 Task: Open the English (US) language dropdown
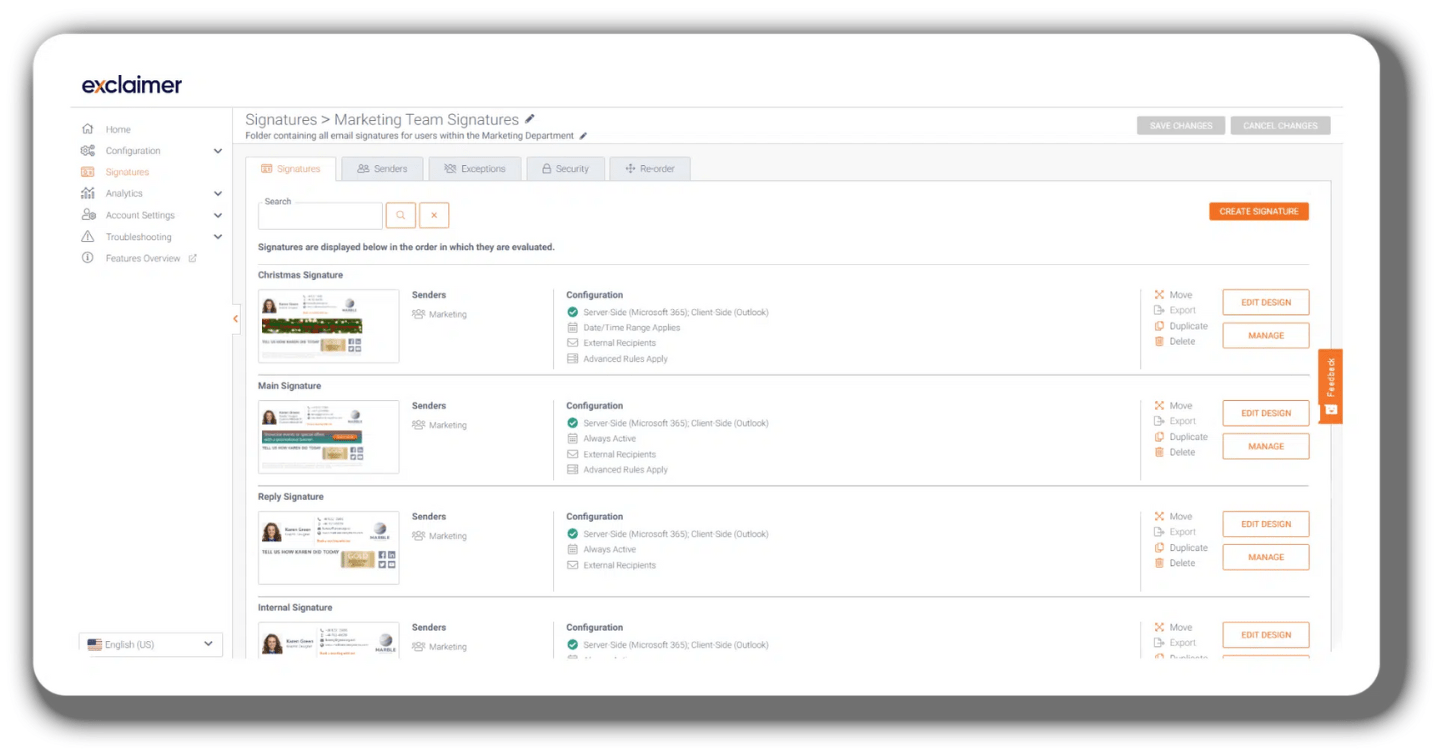click(x=150, y=644)
